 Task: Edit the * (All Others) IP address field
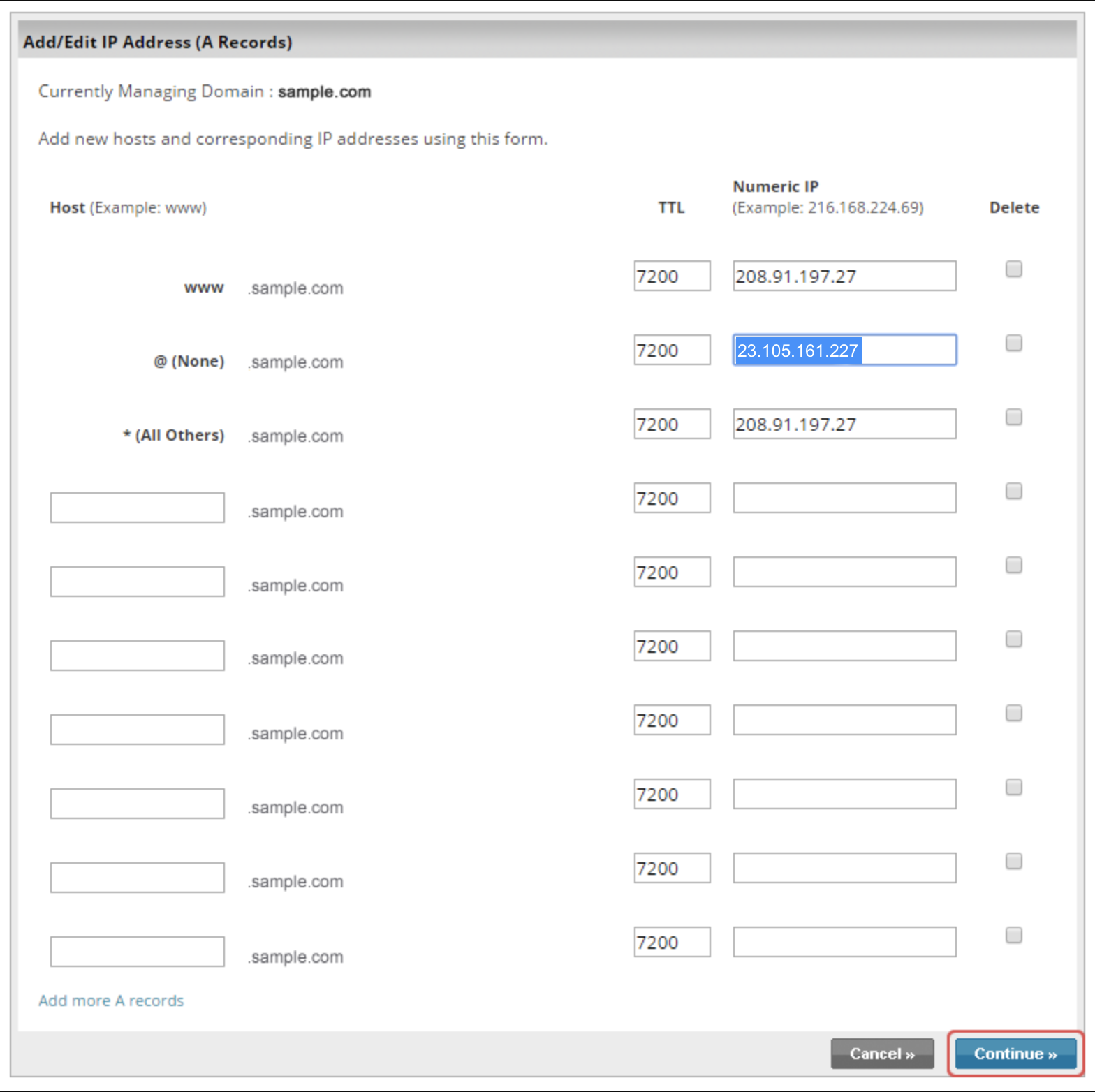click(x=844, y=425)
